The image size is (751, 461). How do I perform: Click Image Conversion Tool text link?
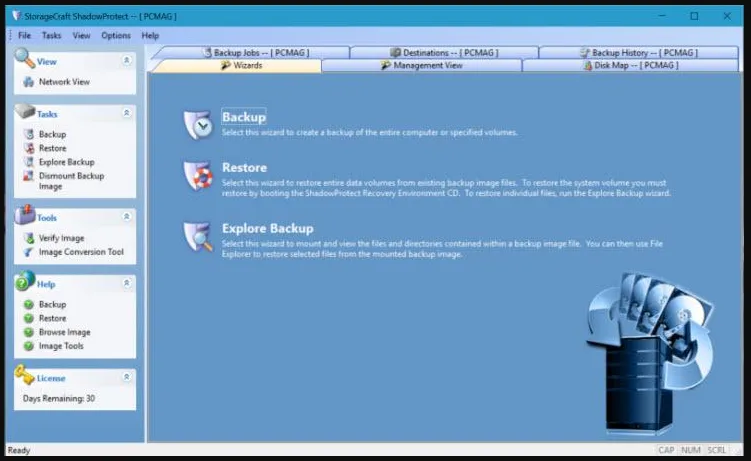(81, 252)
